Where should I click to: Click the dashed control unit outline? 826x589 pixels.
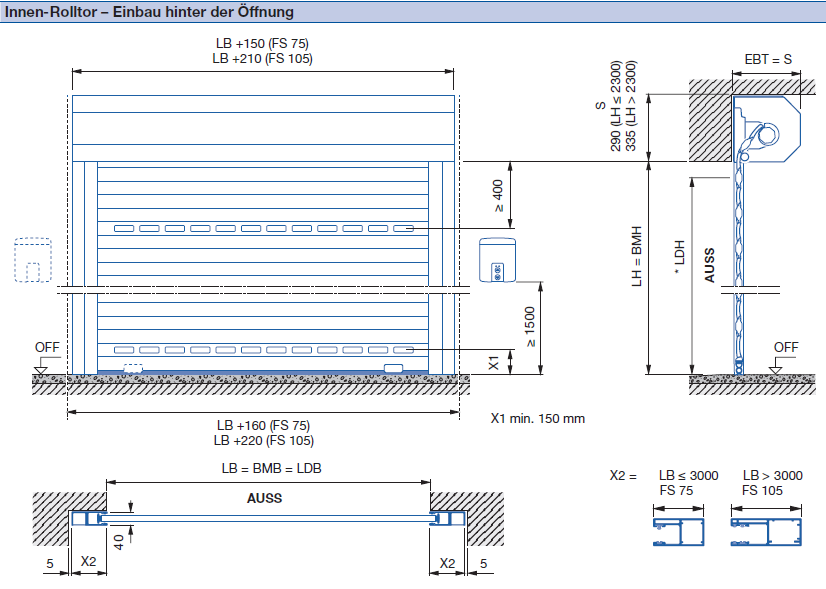33,260
